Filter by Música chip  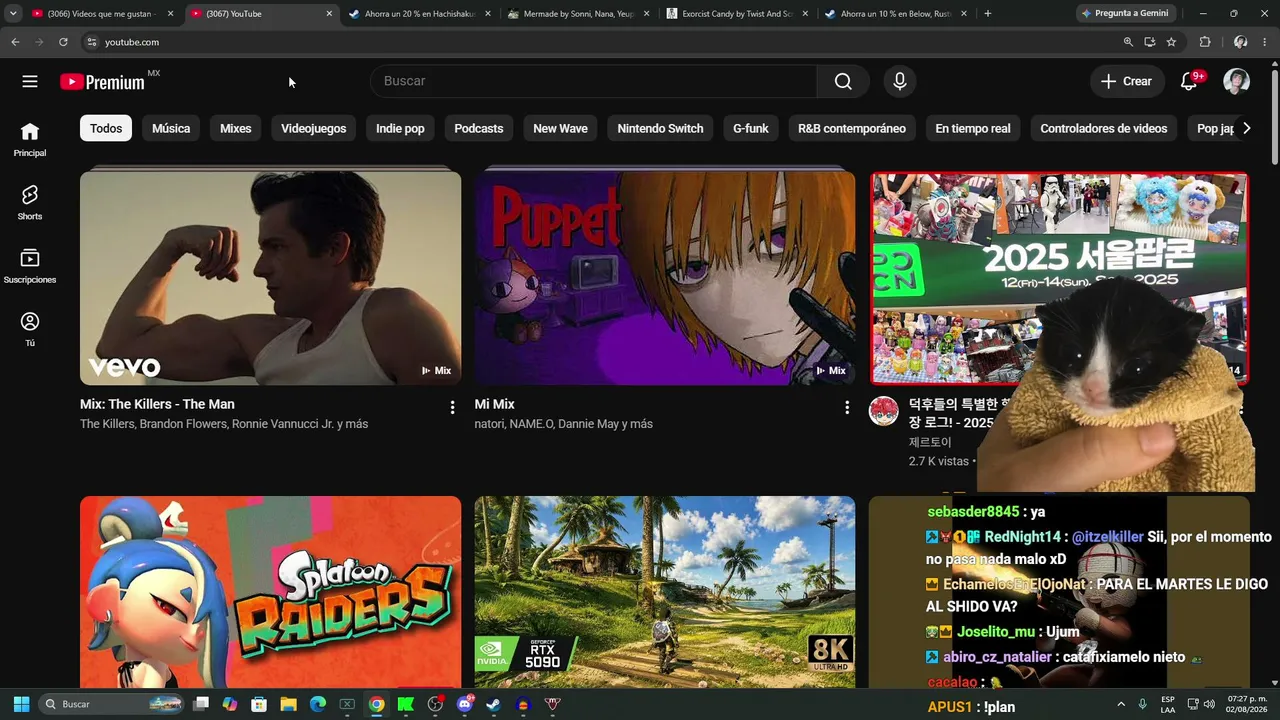171,128
